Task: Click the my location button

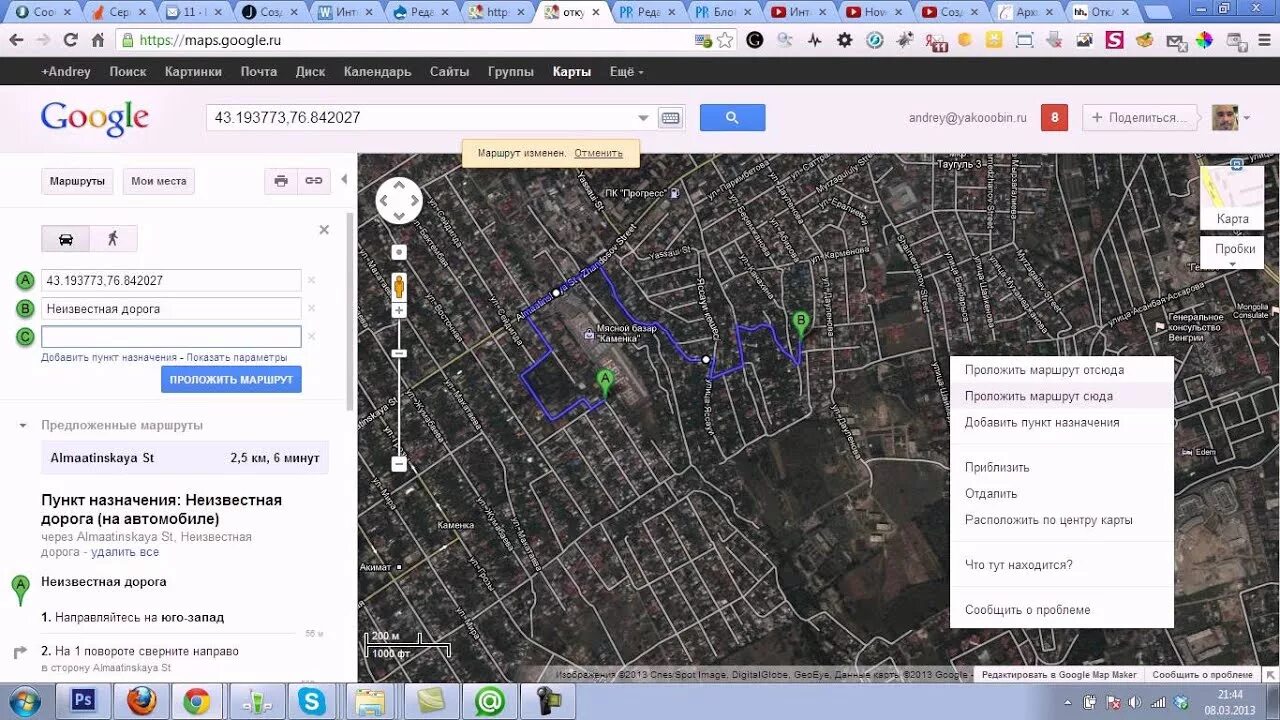Action: click(399, 252)
